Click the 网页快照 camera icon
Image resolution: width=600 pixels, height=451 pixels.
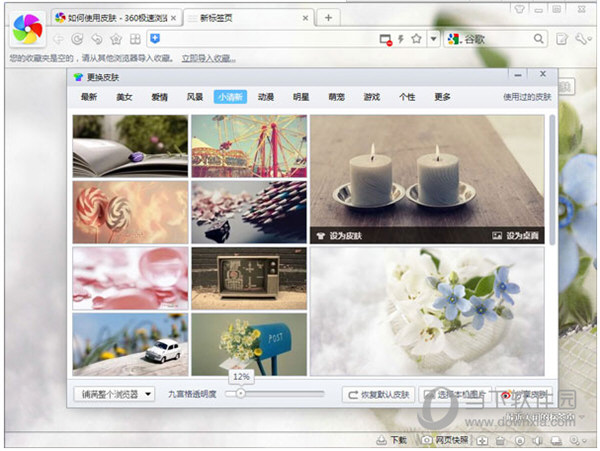427,440
